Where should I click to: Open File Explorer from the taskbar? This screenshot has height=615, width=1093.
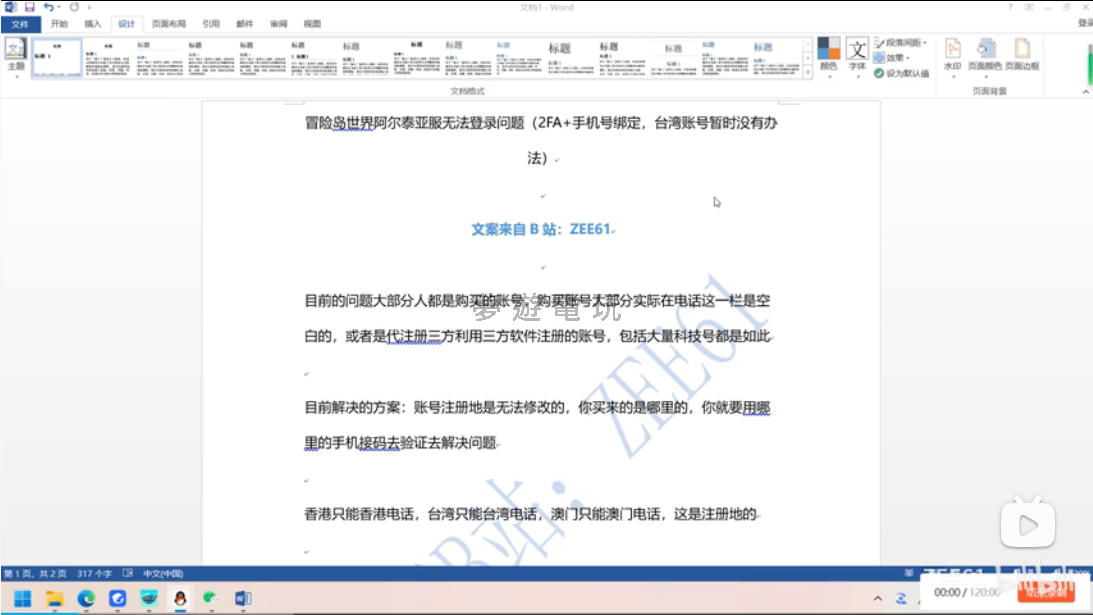coord(54,598)
